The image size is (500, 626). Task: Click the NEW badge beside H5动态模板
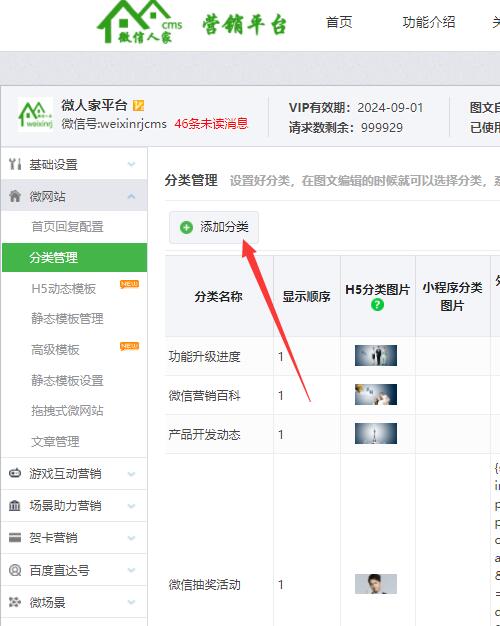pyautogui.click(x=130, y=284)
